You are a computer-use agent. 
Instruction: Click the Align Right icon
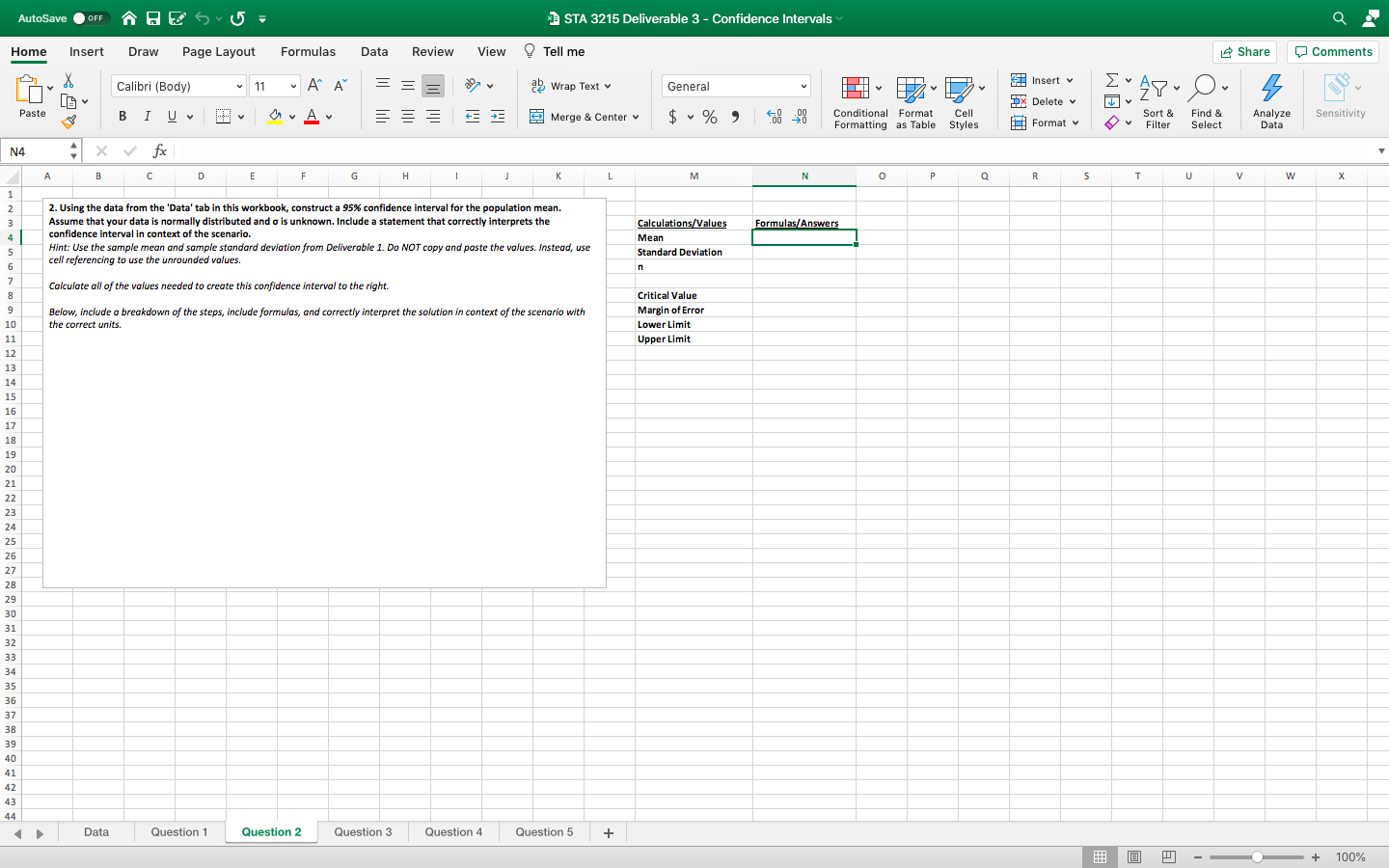coord(433,117)
